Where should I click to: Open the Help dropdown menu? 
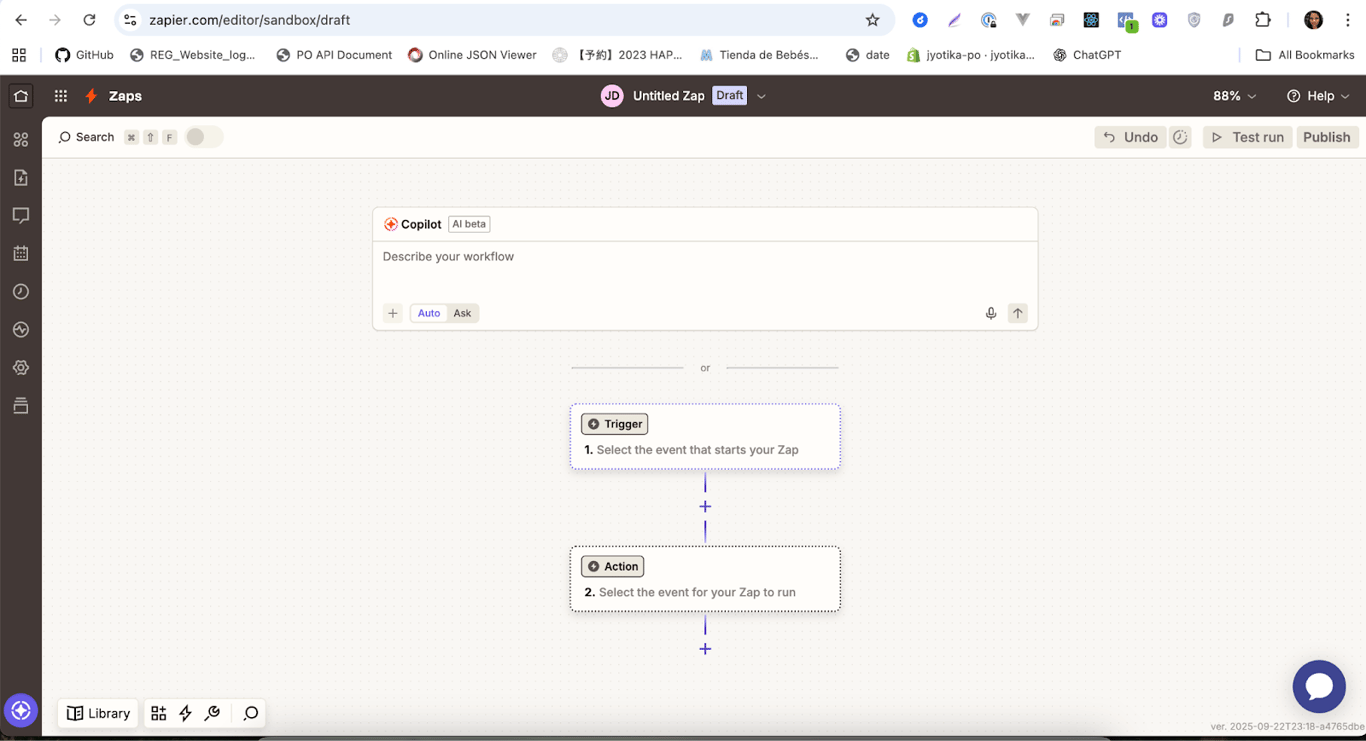pos(1318,96)
